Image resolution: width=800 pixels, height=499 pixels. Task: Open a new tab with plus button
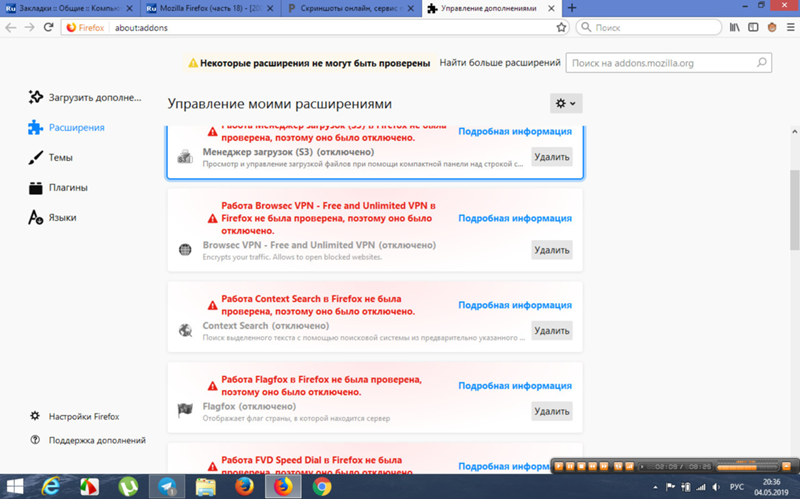pos(572,8)
